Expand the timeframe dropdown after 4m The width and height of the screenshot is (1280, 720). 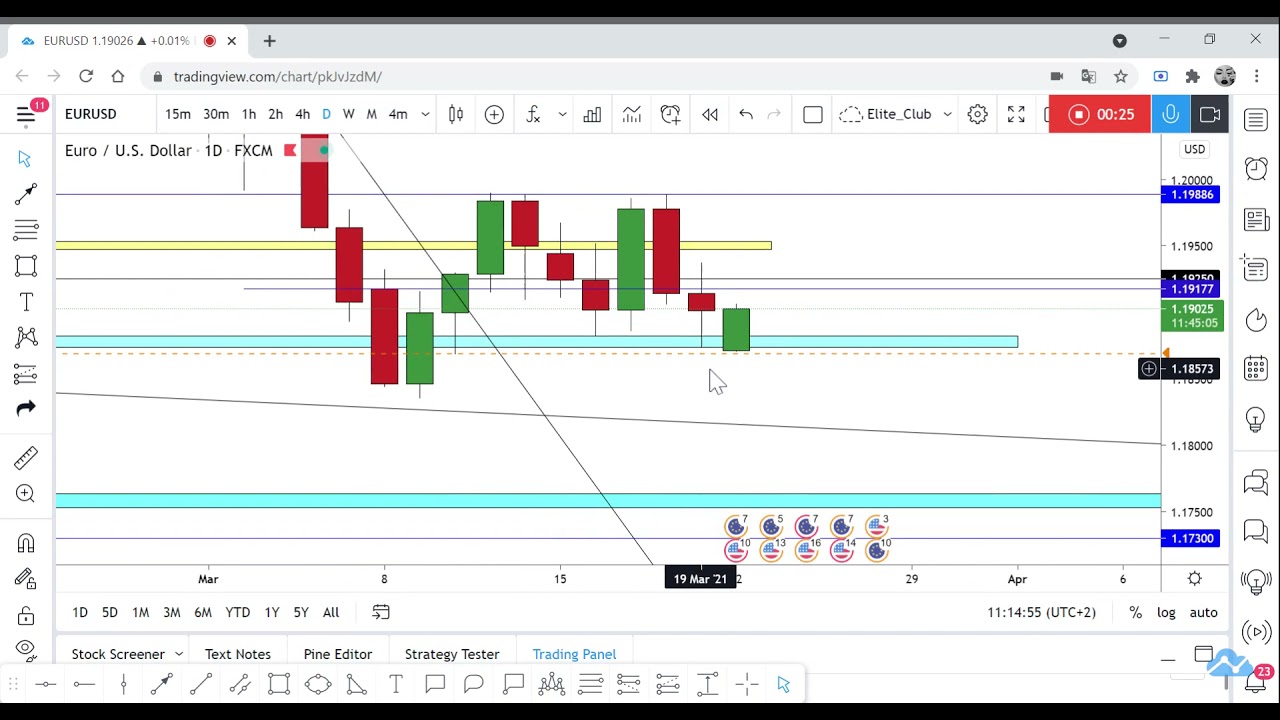[425, 114]
